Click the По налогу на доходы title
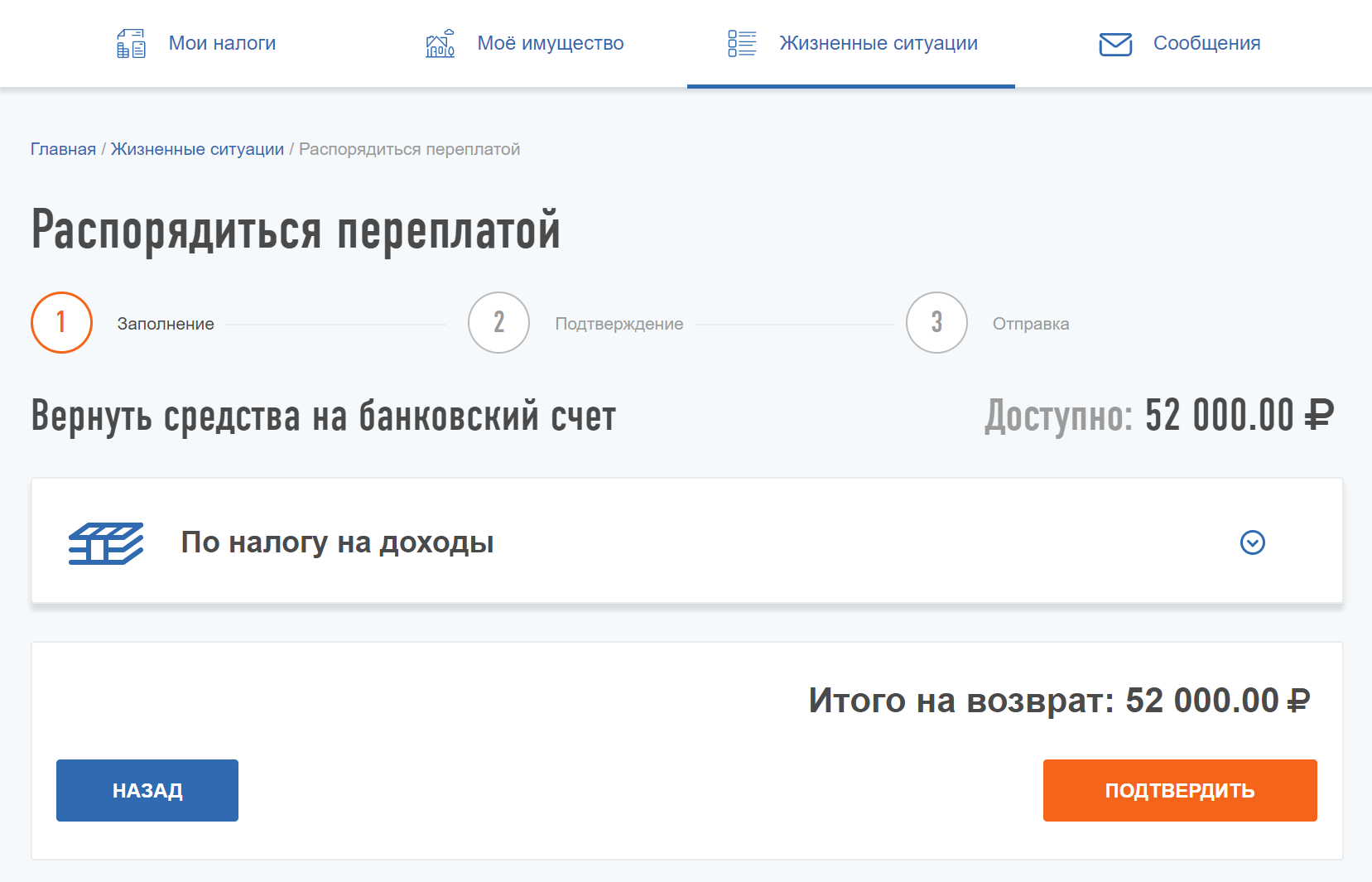The height and width of the screenshot is (882, 1372). (x=337, y=542)
